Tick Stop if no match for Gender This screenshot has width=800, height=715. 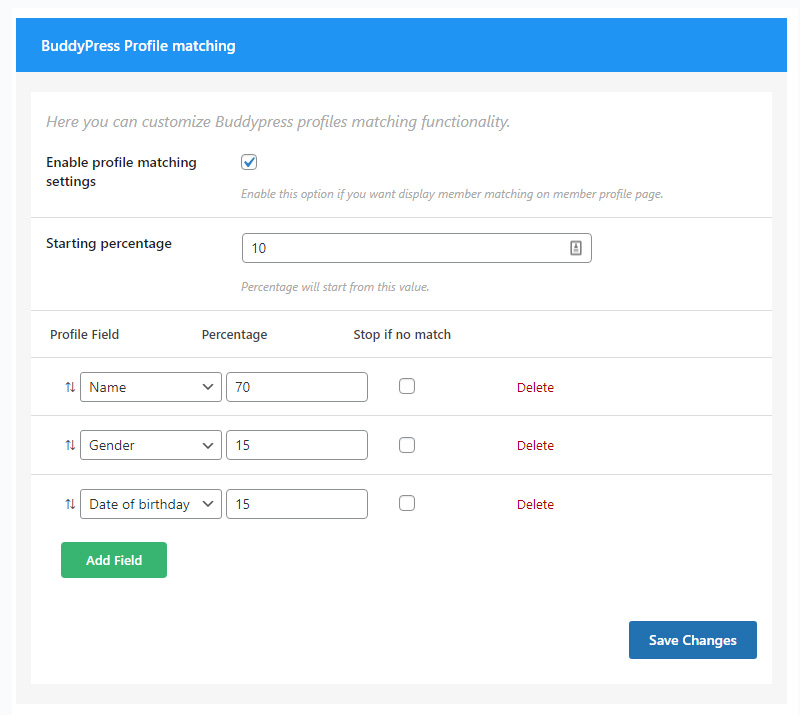click(407, 445)
